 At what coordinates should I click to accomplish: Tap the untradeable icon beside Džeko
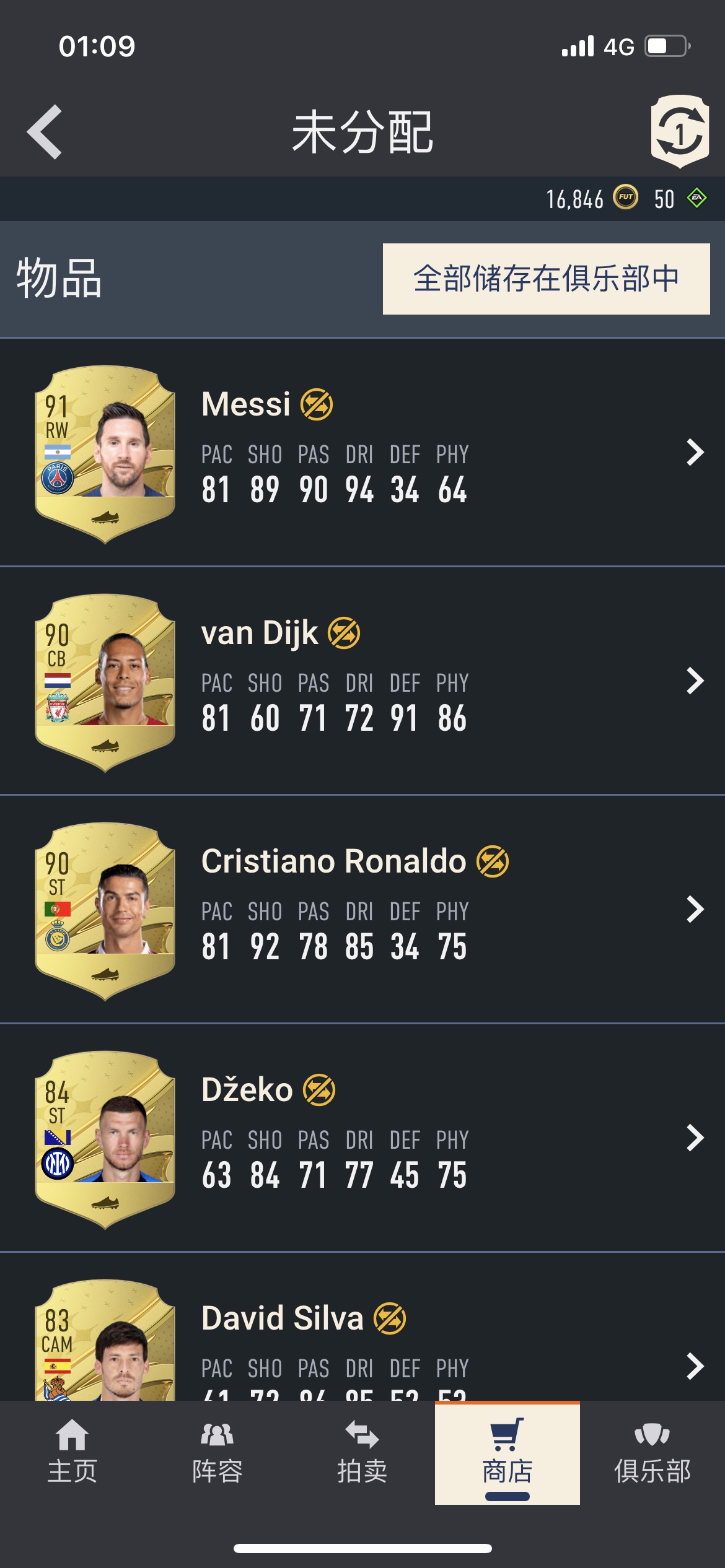coord(319,1090)
